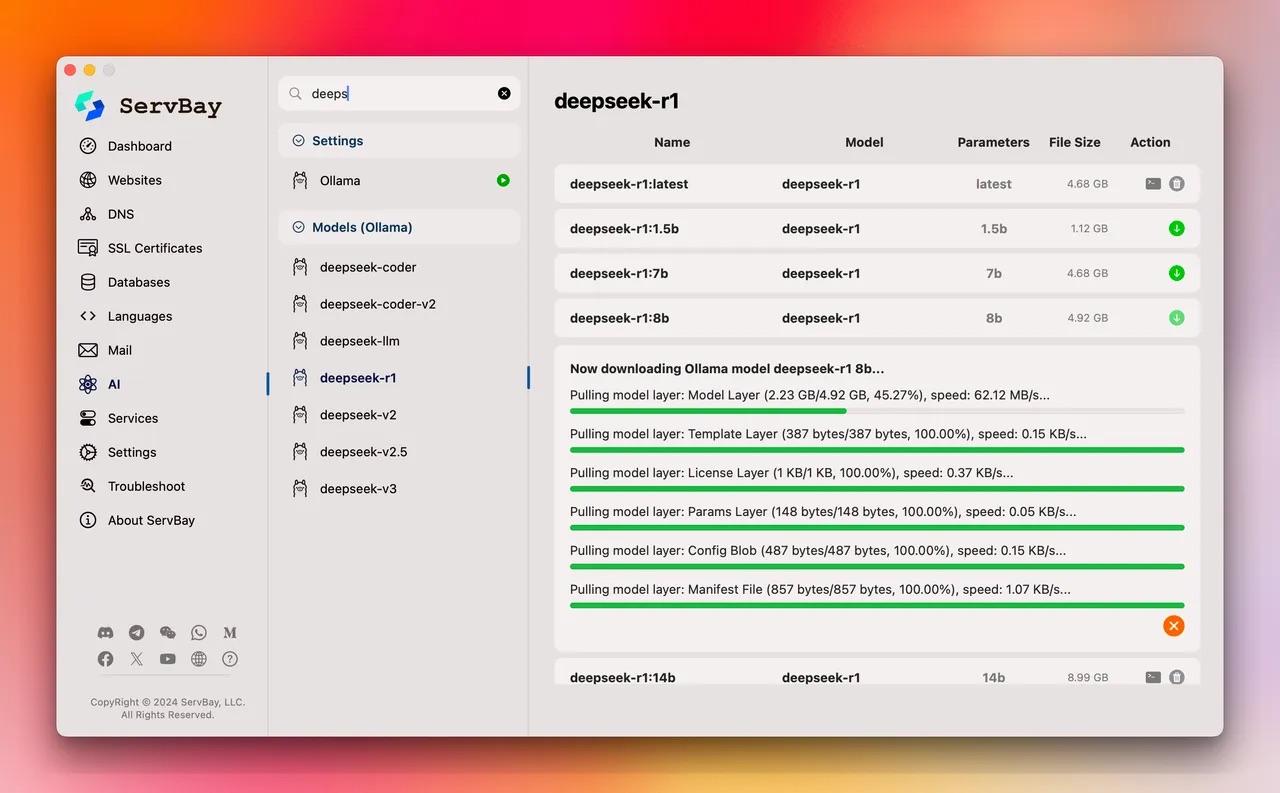Click the File Size column header
Screen dimensions: 1280x793
pyautogui.click(x=1075, y=142)
